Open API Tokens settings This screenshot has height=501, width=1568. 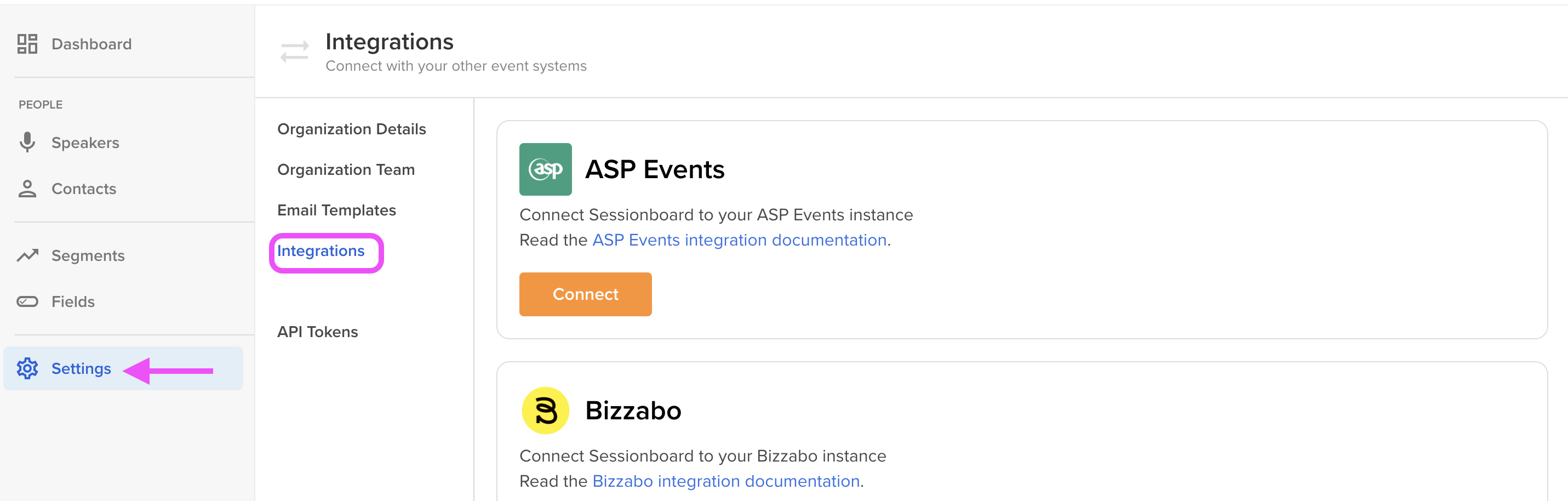(318, 332)
